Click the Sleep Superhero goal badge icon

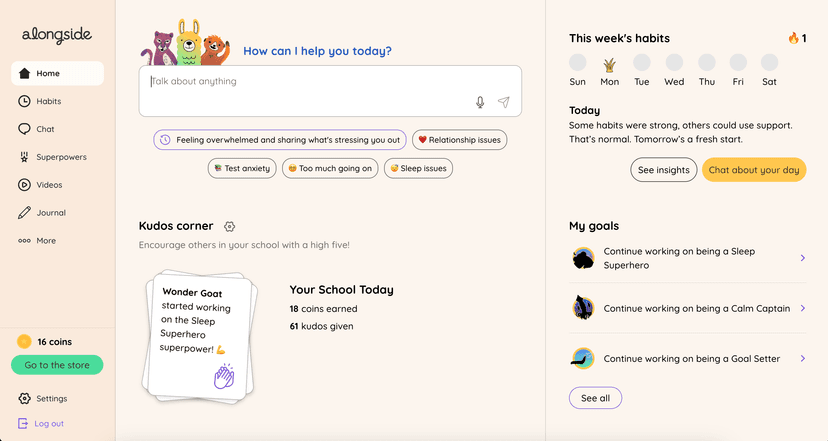click(583, 258)
